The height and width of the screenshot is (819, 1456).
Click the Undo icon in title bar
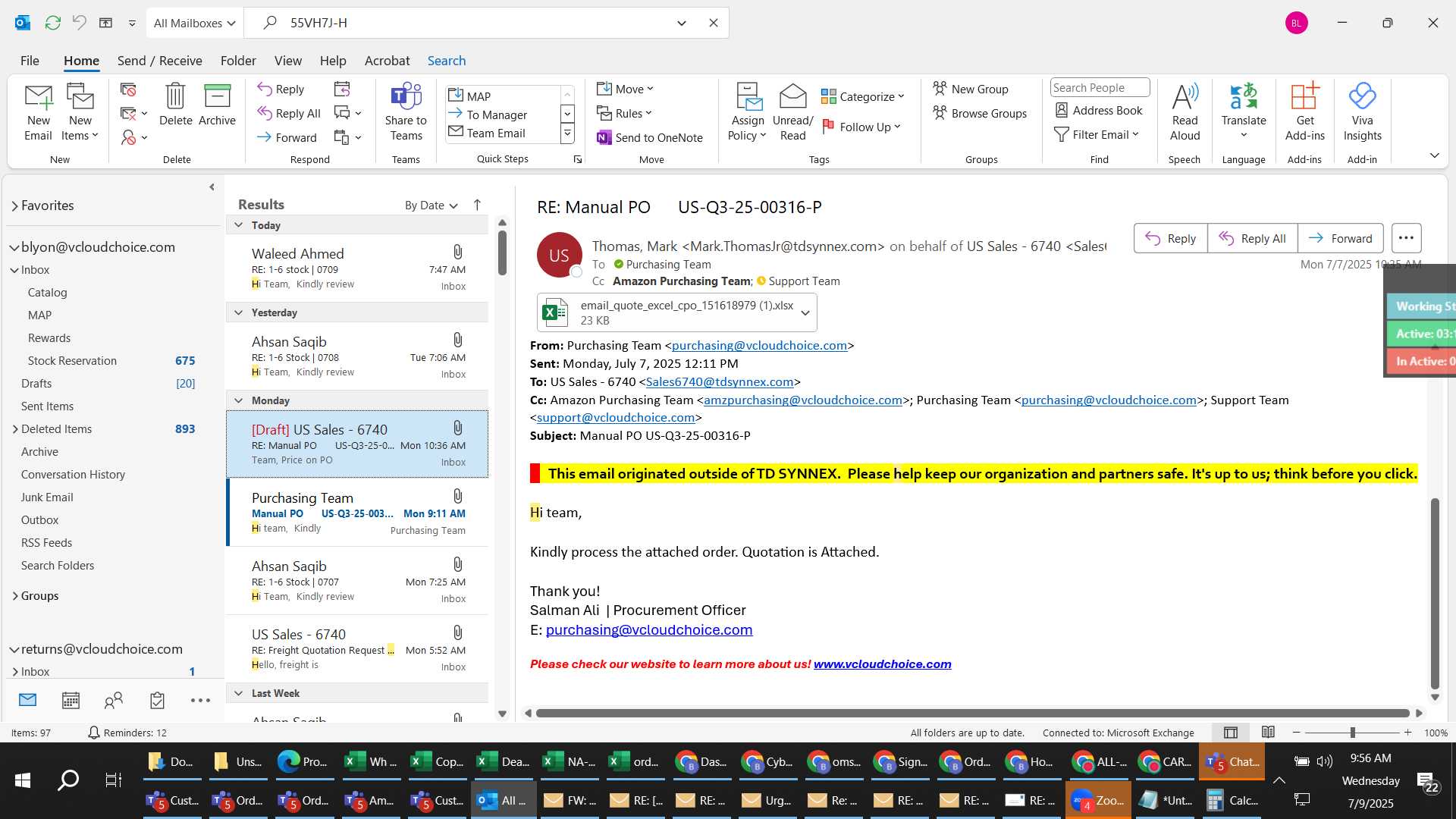[79, 23]
